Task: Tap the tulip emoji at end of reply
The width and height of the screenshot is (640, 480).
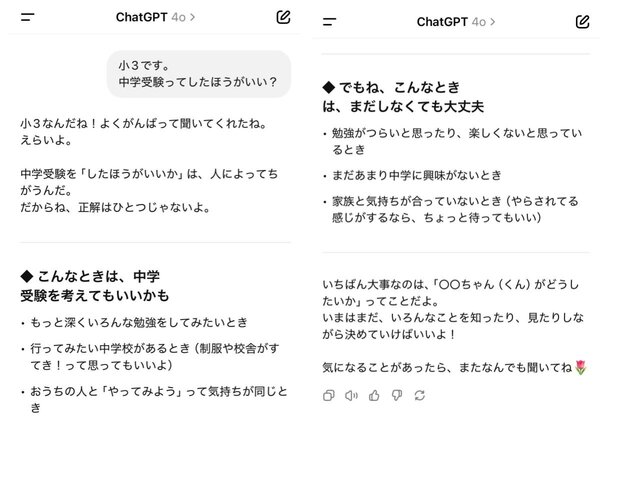Action: (580, 368)
